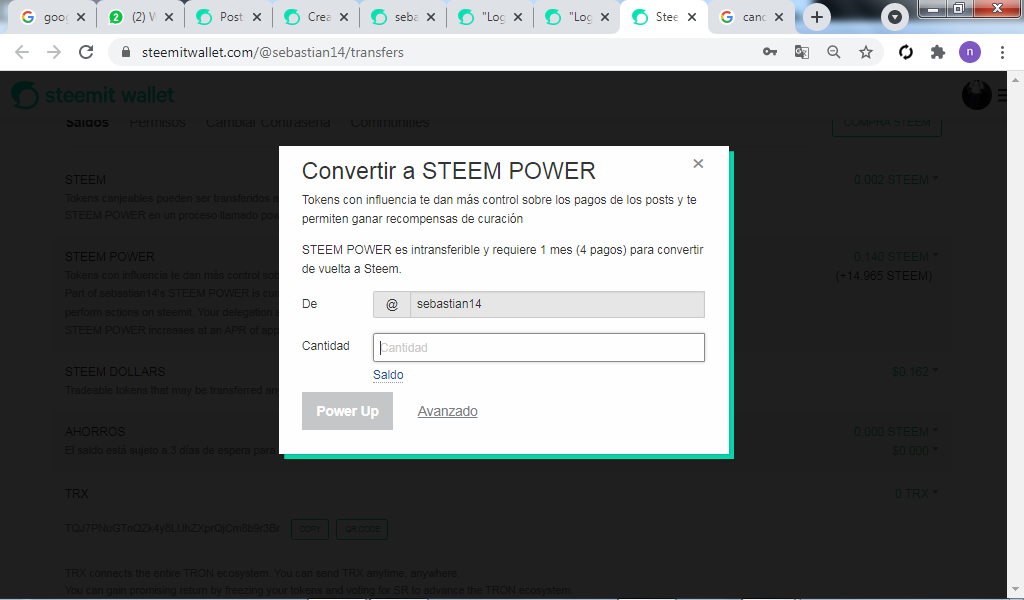Click the Power Up button
Screen dimensions: 1024x600
(x=347, y=411)
